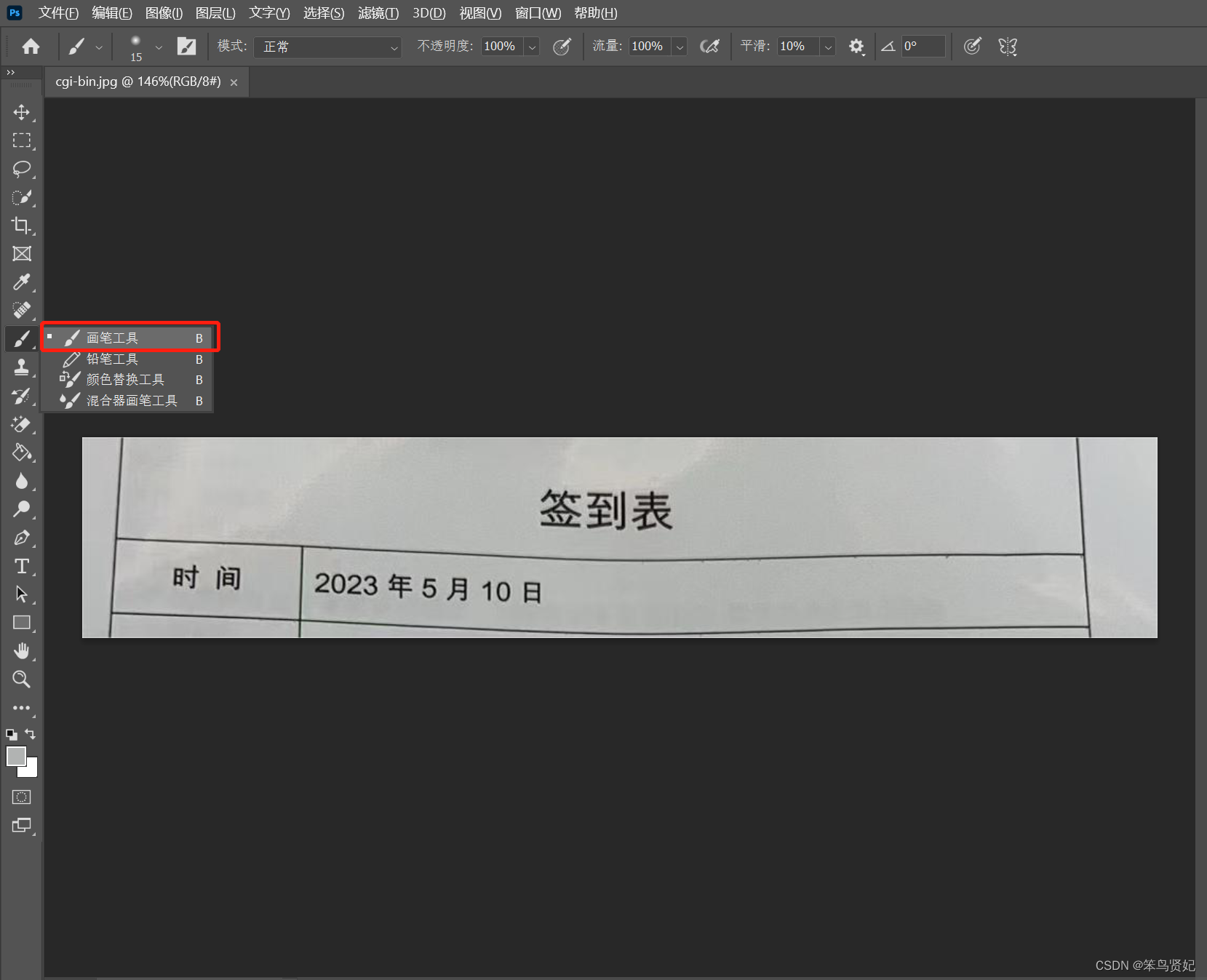Open the tool preset picker arrow
Image resolution: width=1207 pixels, height=980 pixels.
coord(99,47)
